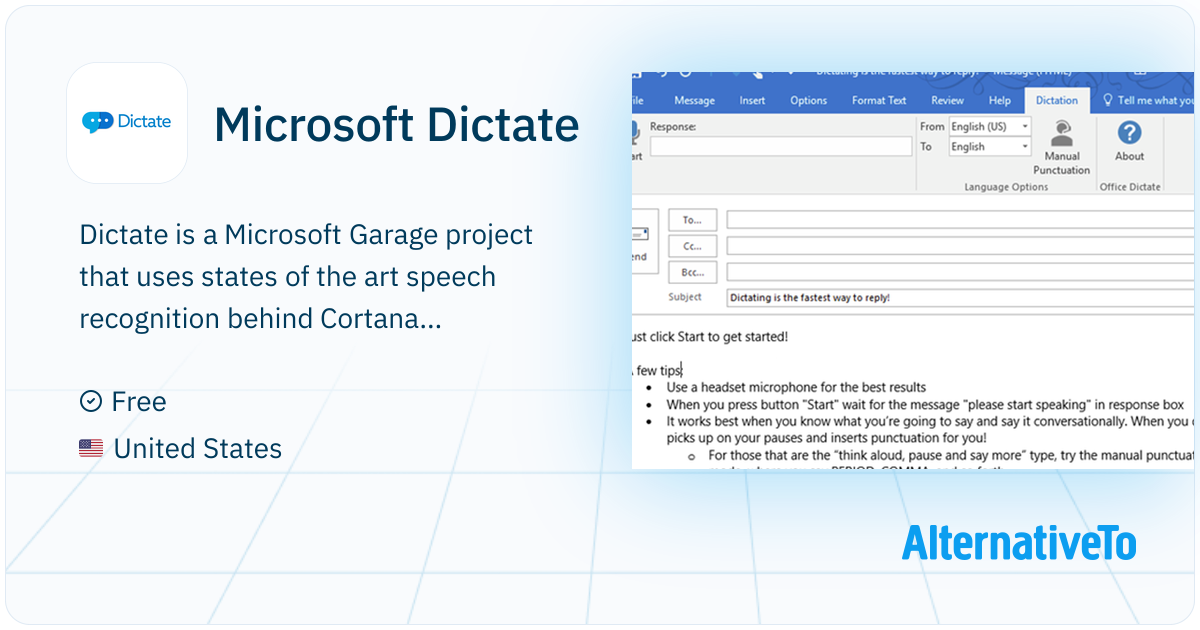Click into the Response text box
The image size is (1200, 630).
pos(781,147)
